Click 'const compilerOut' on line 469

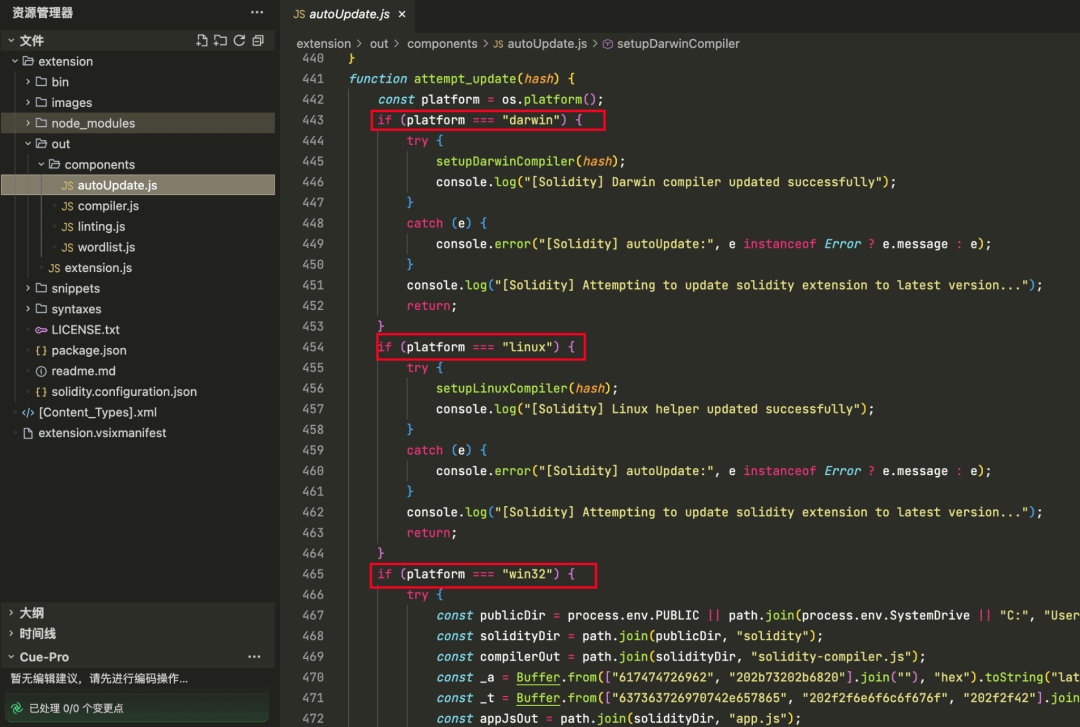[499, 657]
